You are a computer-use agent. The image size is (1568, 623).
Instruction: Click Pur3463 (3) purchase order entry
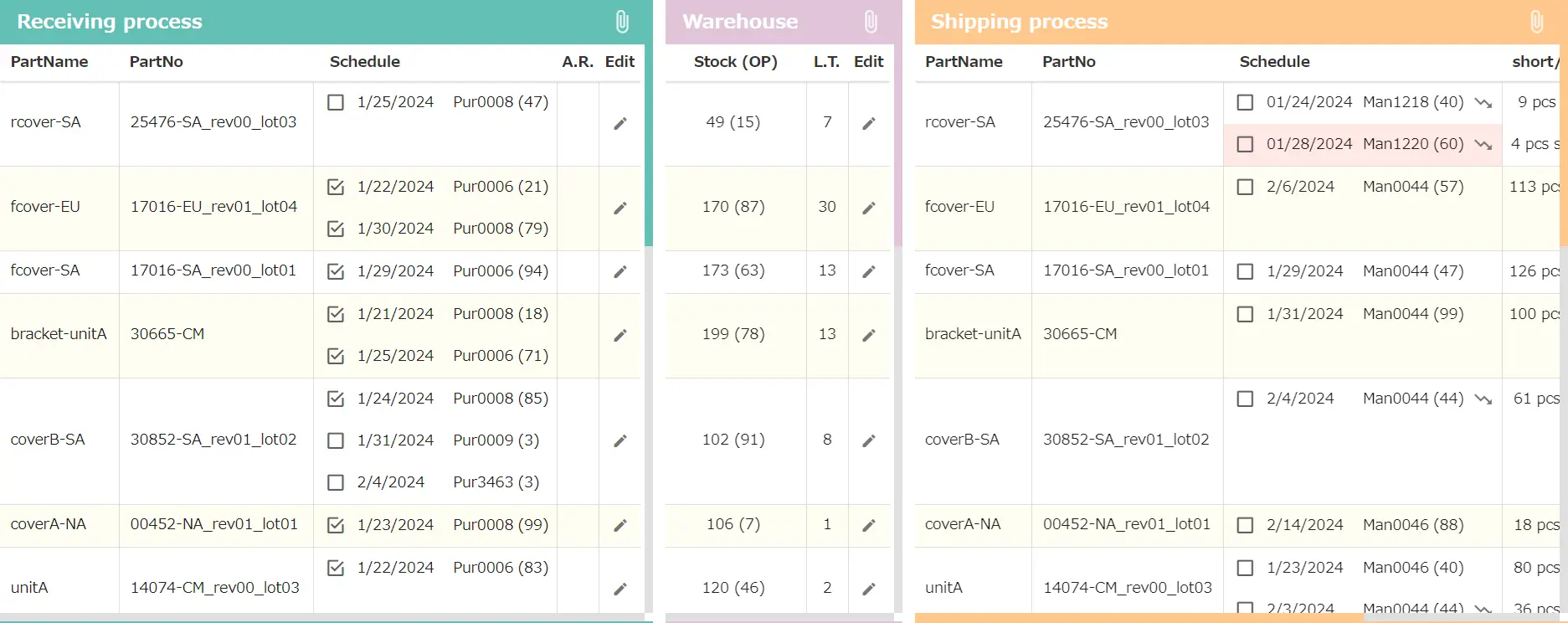coord(496,482)
